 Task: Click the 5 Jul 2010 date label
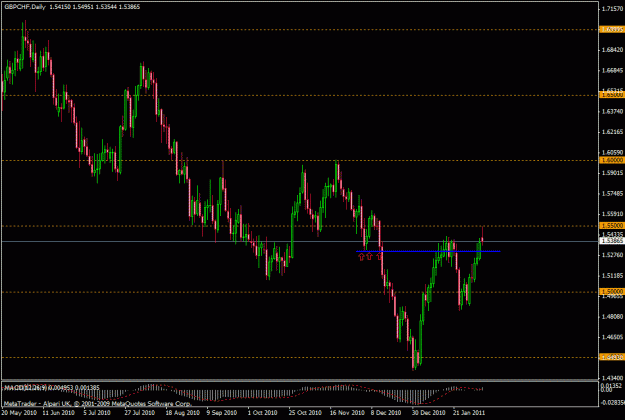[x=97, y=413]
